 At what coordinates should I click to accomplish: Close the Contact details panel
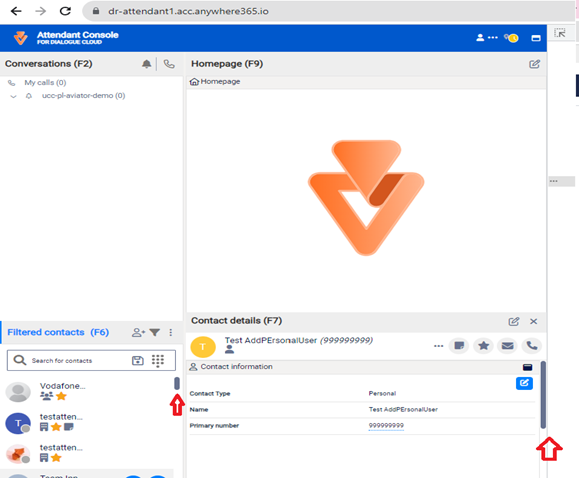click(x=534, y=321)
